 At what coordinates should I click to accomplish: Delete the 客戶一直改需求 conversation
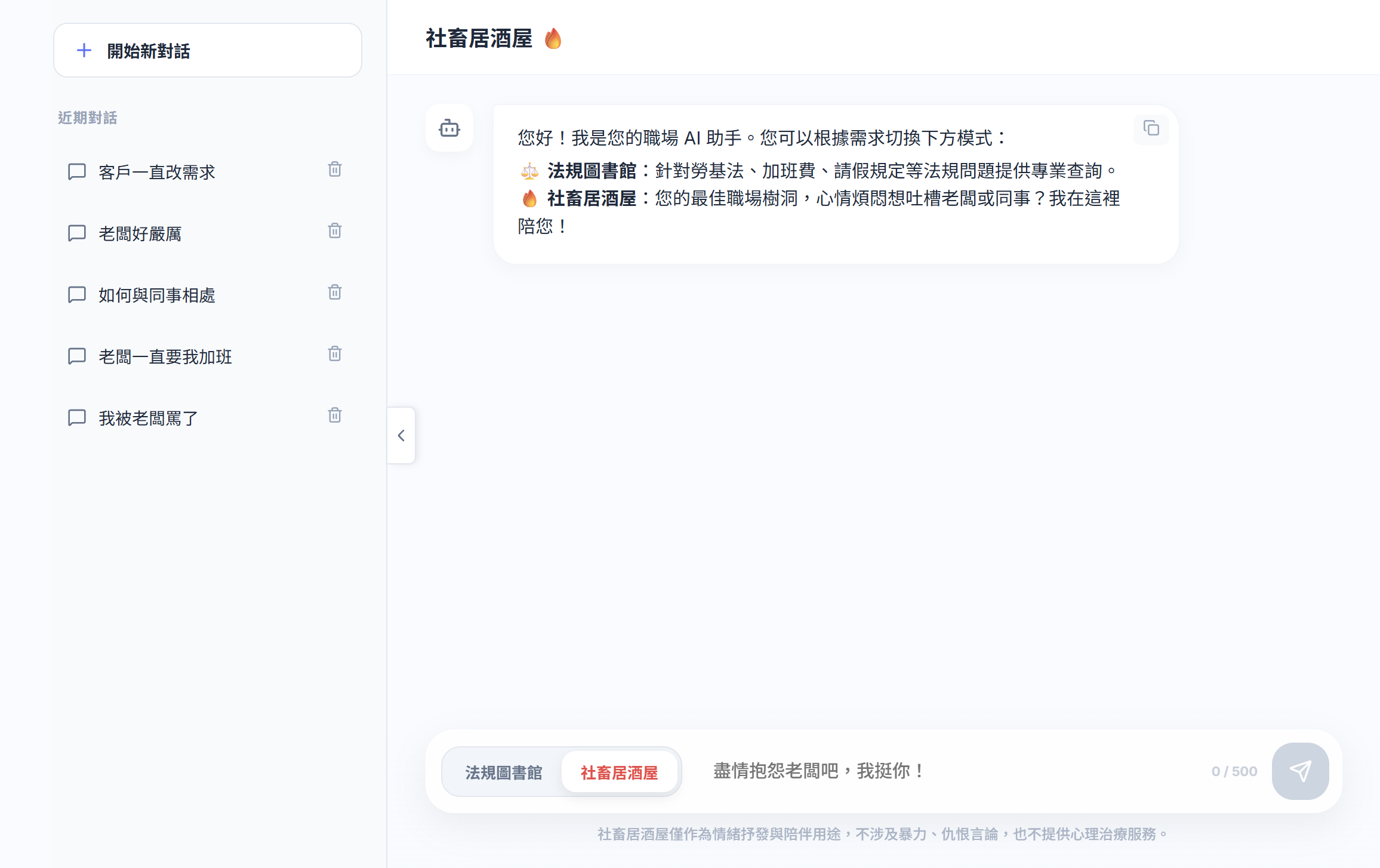335,170
